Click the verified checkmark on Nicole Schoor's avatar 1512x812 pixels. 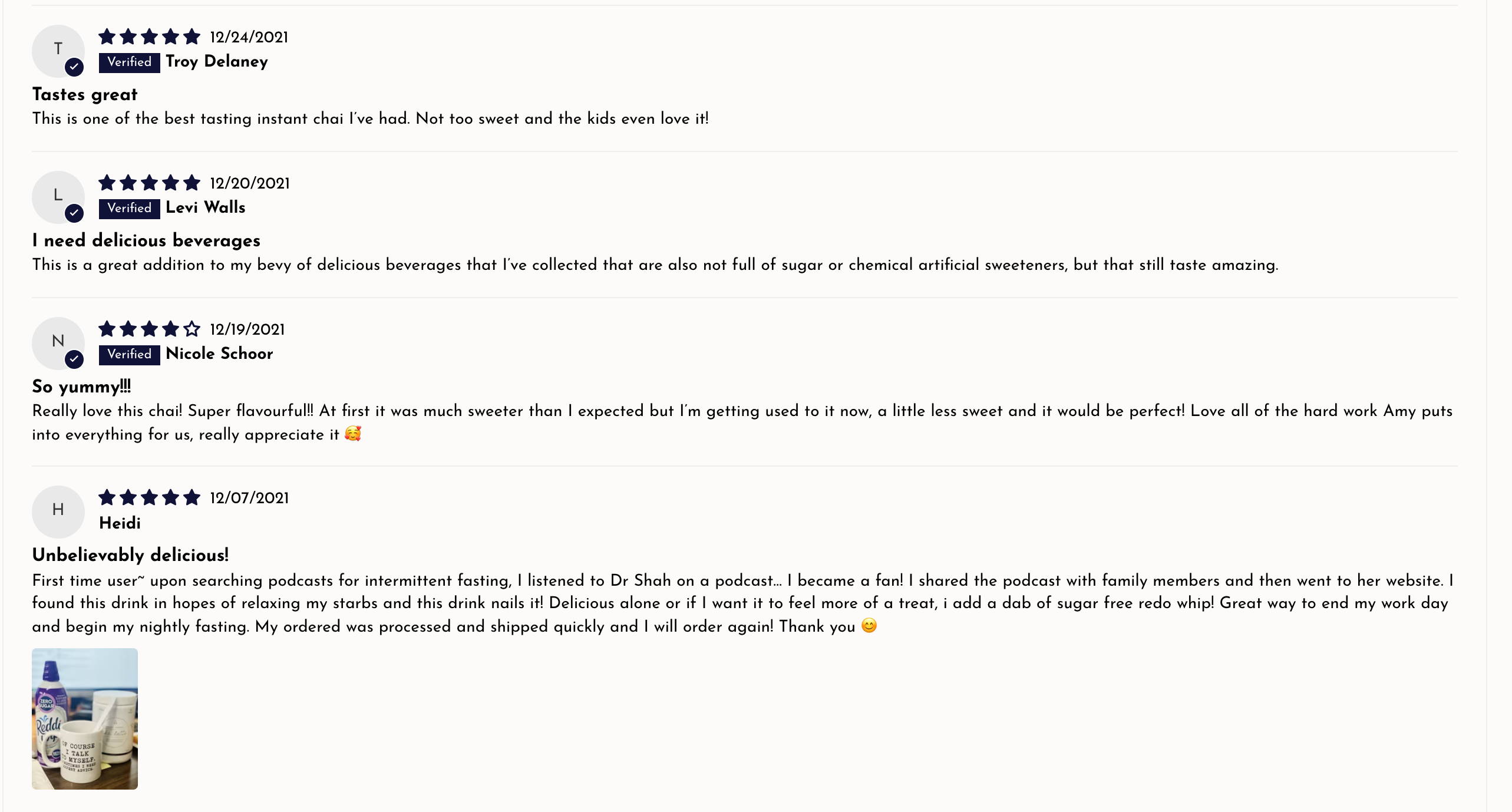tap(74, 359)
